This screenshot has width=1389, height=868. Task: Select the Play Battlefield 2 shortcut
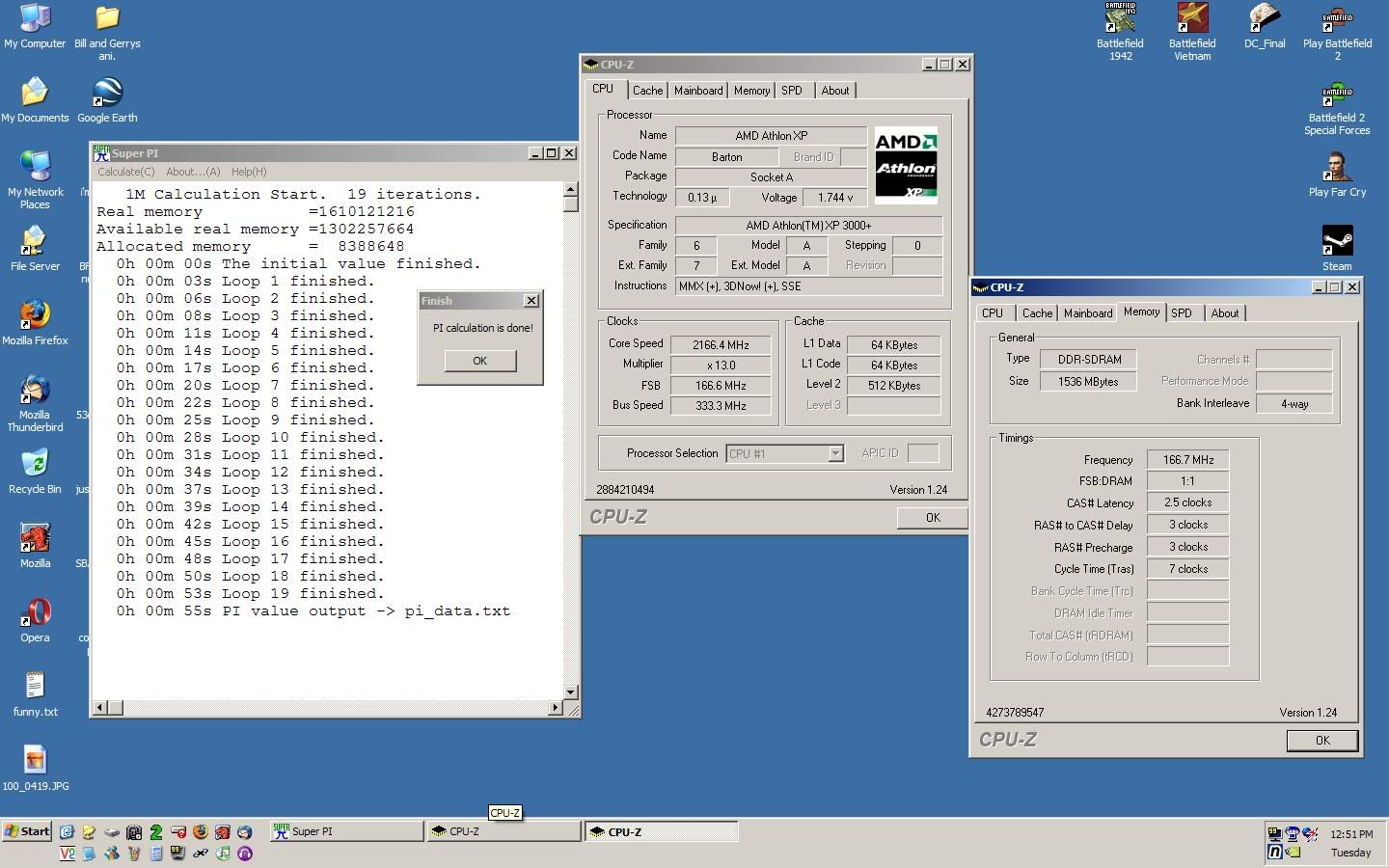coord(1337,33)
